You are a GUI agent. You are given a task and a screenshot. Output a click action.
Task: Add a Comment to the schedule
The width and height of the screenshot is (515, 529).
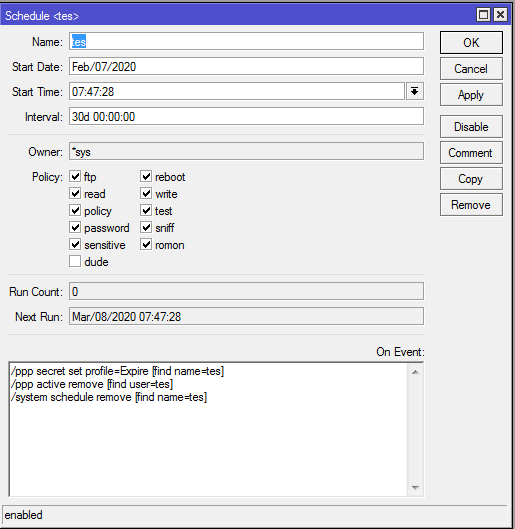click(x=471, y=153)
